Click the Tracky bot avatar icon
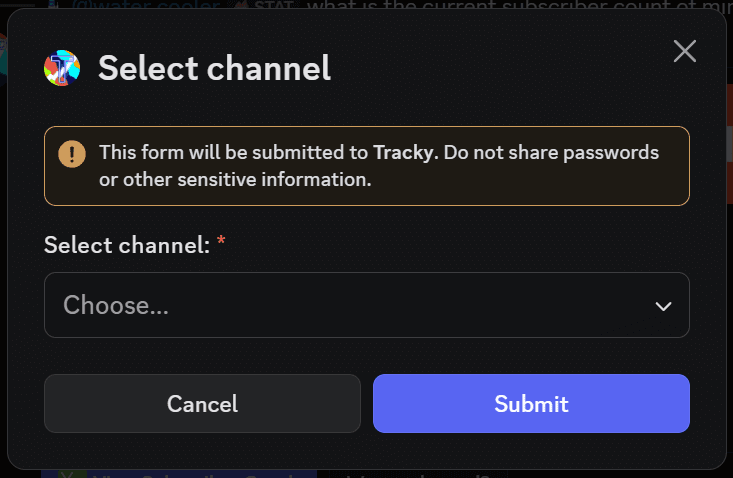This screenshot has width=733, height=478. pyautogui.click(x=62, y=68)
